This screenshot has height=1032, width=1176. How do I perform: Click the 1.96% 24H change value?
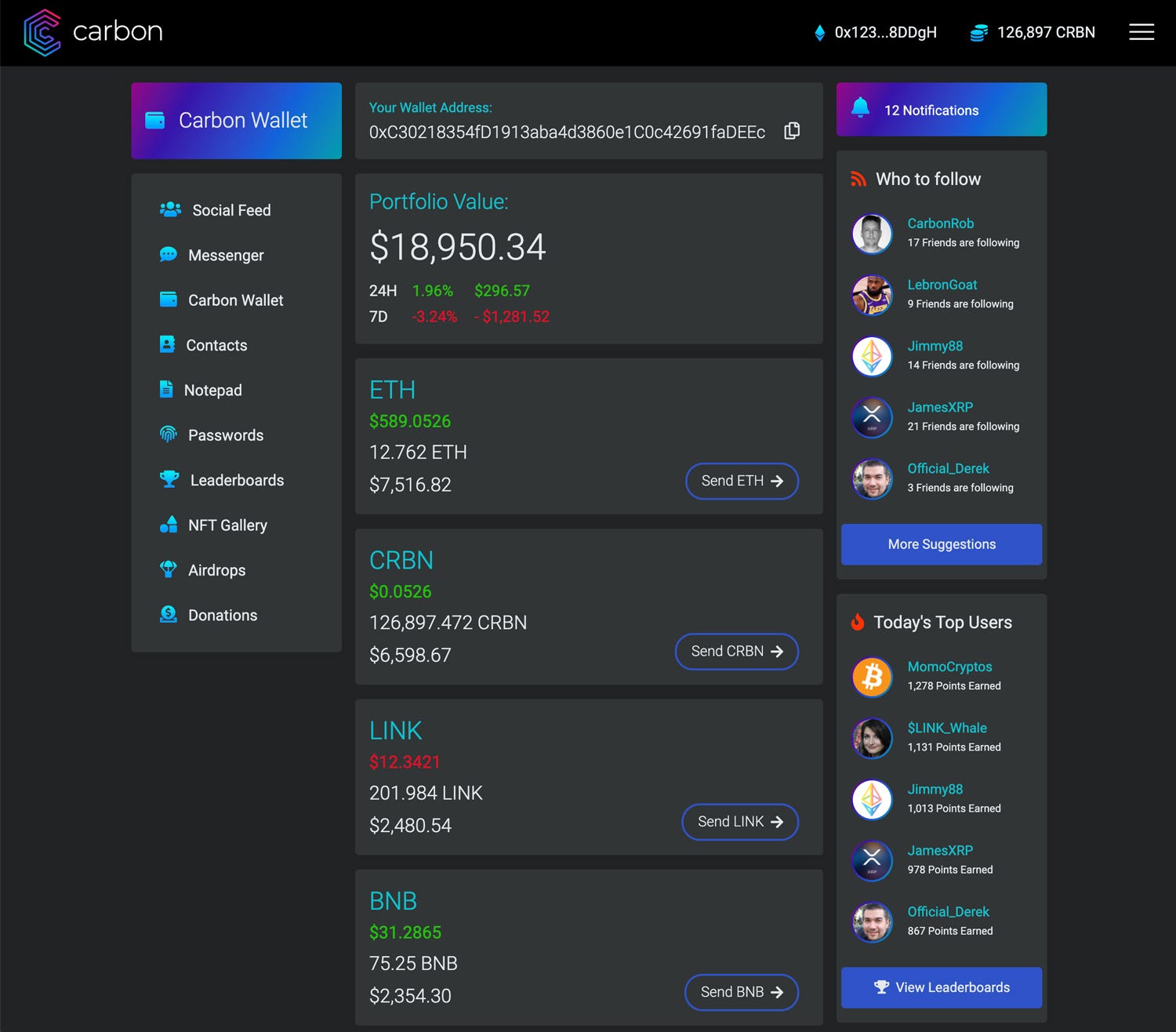point(433,291)
